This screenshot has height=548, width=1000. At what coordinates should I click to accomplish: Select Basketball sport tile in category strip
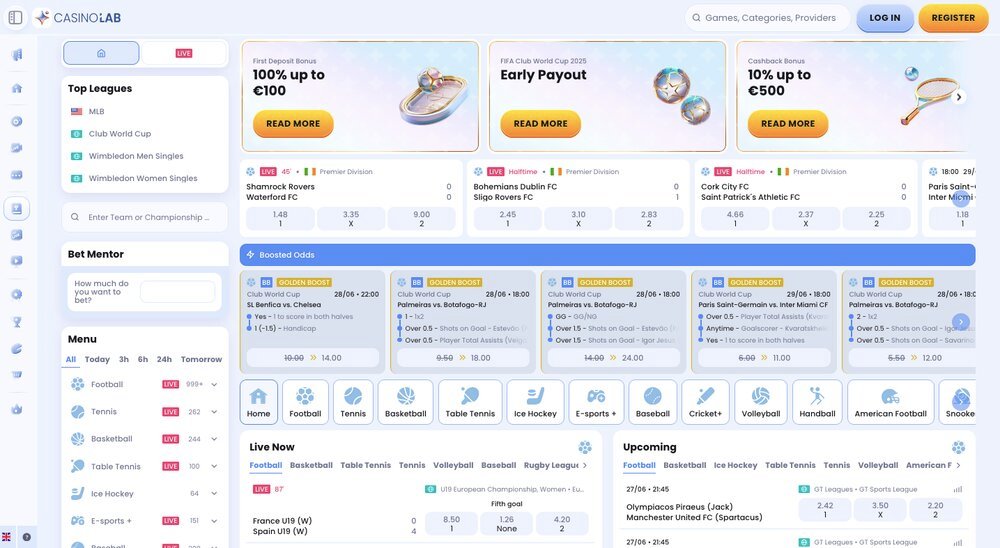click(x=406, y=402)
